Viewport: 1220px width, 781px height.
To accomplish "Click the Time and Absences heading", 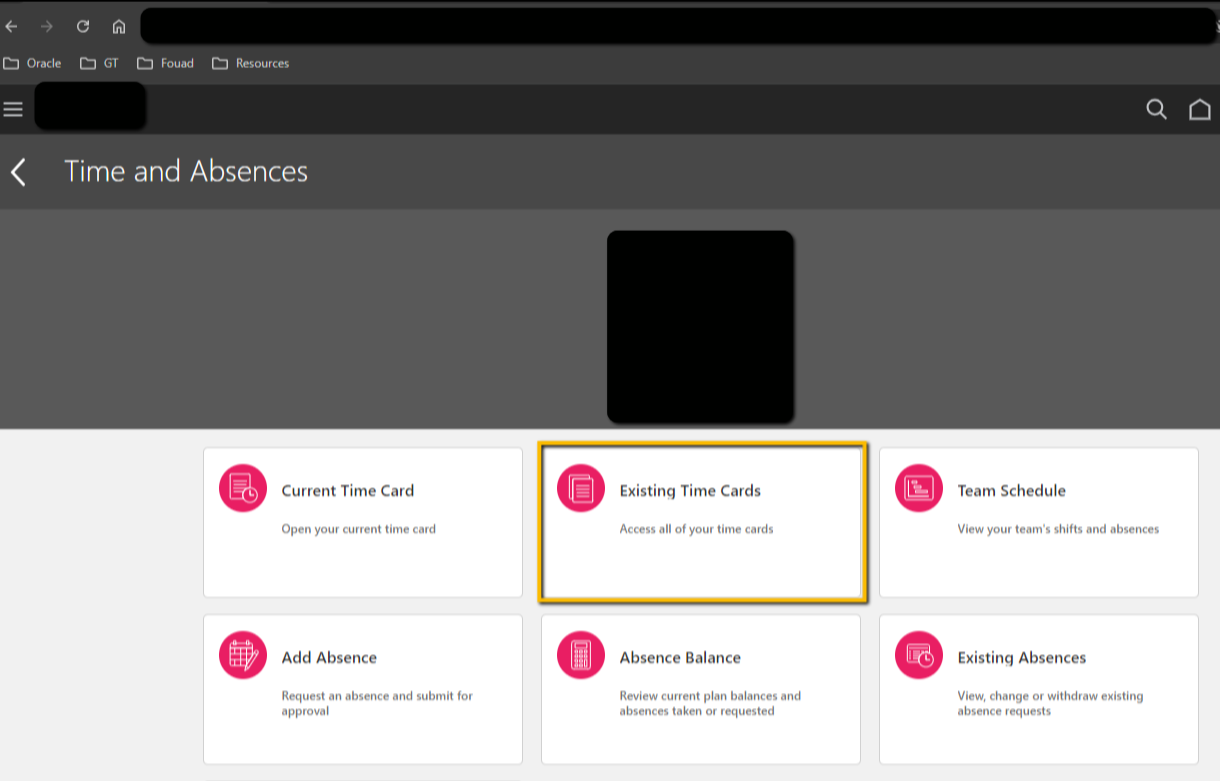I will coord(186,172).
